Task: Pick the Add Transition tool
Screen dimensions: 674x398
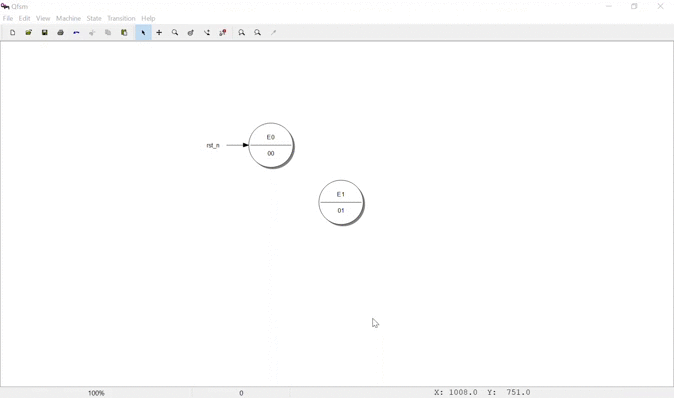Action: click(x=207, y=32)
